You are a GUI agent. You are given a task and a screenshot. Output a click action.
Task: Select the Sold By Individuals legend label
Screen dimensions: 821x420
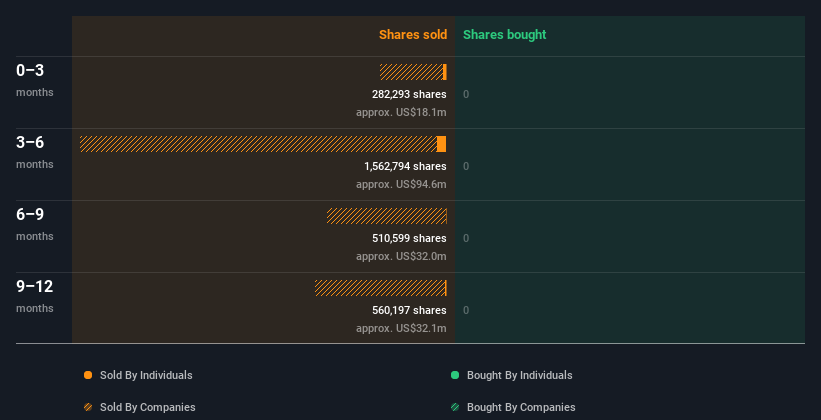point(146,375)
